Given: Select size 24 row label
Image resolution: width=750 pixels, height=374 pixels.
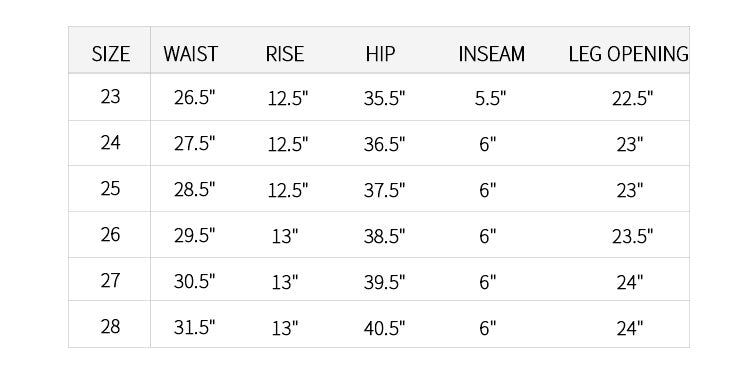Looking at the screenshot, I should coord(110,143).
